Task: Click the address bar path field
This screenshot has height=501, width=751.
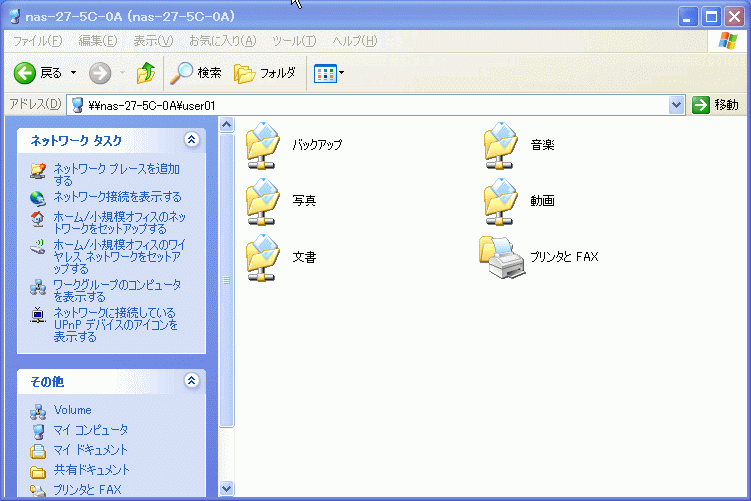Action: tap(370, 105)
